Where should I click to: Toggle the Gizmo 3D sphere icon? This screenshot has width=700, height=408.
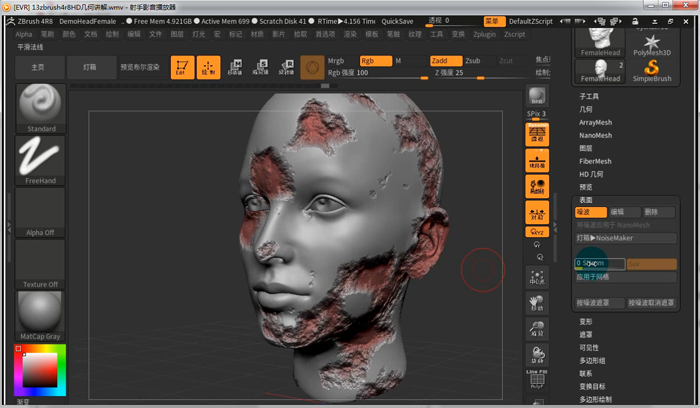[x=312, y=67]
